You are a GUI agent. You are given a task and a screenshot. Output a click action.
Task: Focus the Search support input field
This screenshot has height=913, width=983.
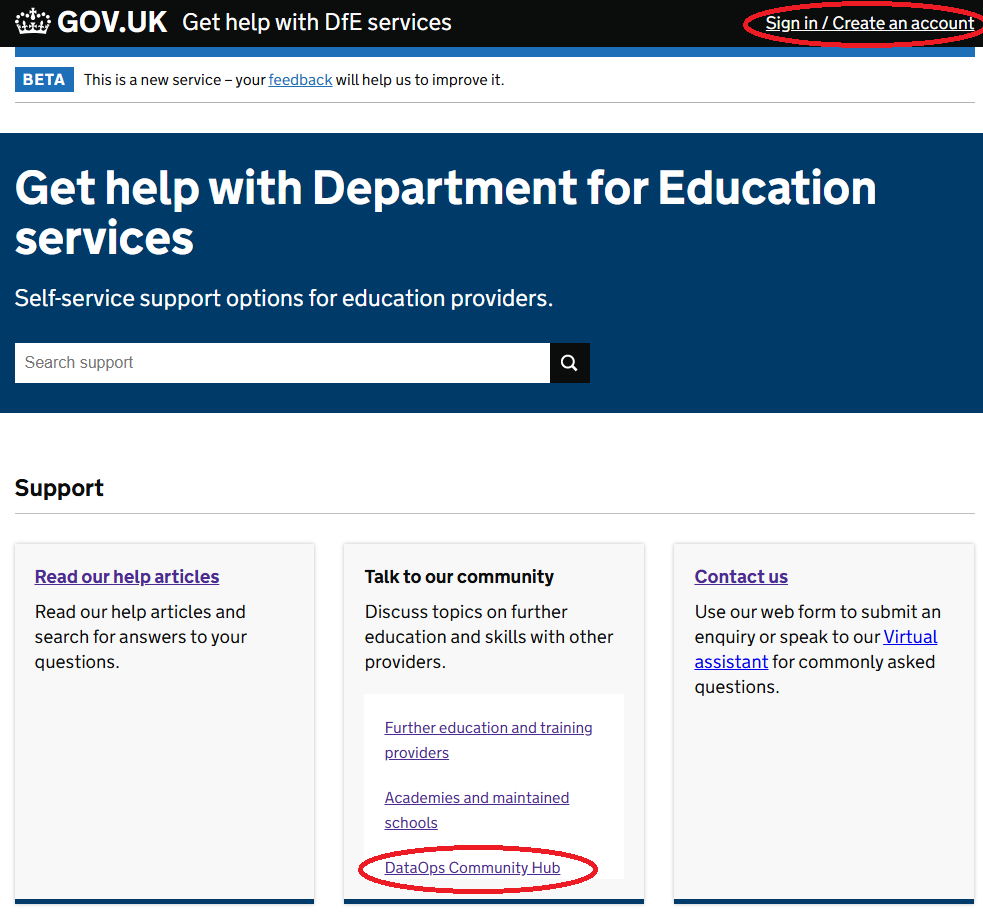283,363
